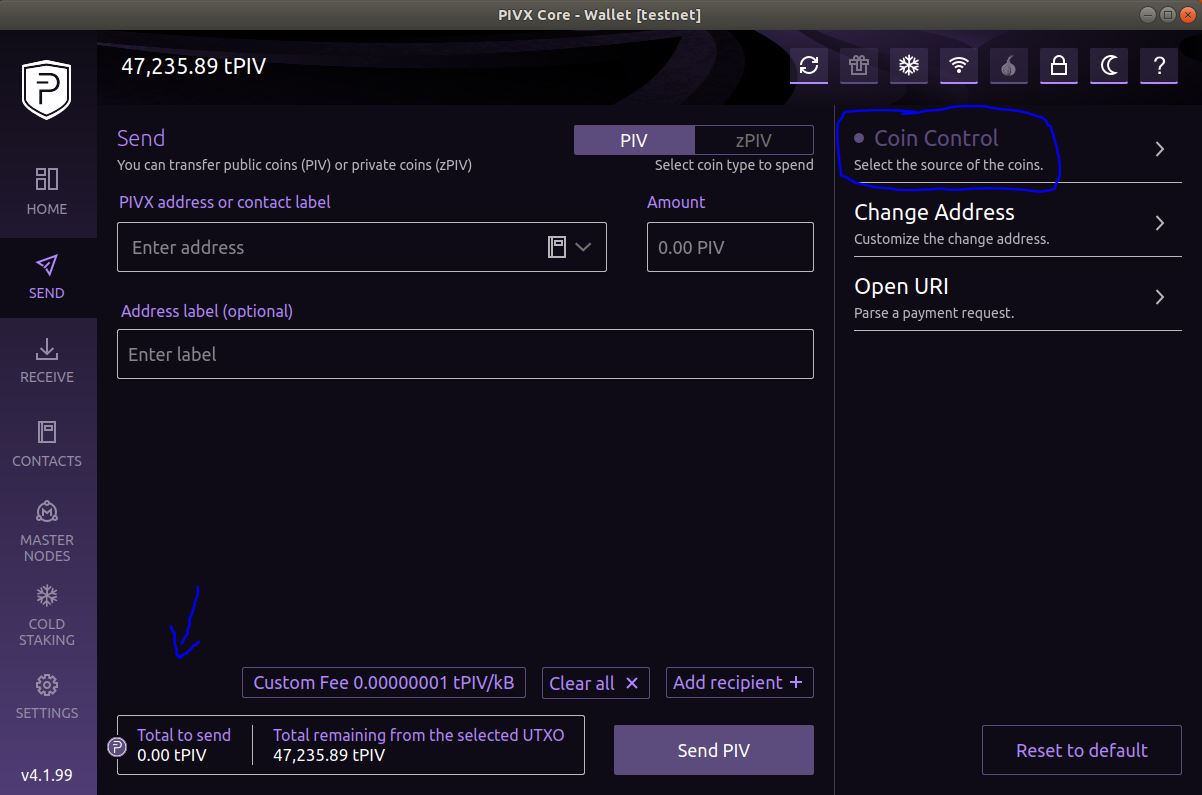Click the small PIVX coin icon near totals
Image resolution: width=1202 pixels, height=795 pixels.
pos(117,745)
